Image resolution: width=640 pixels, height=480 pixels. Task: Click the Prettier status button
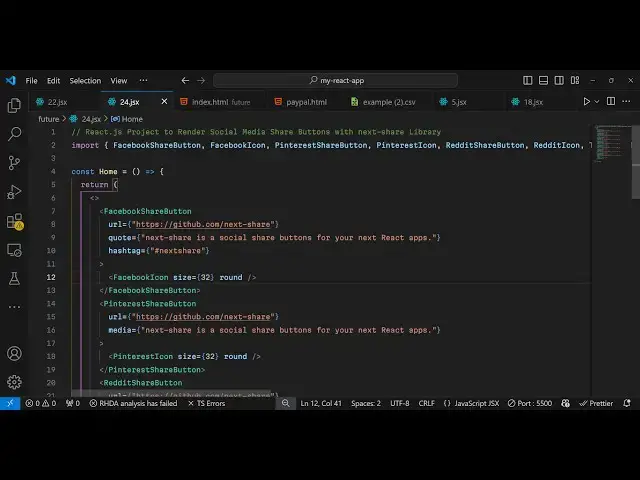(x=596, y=403)
